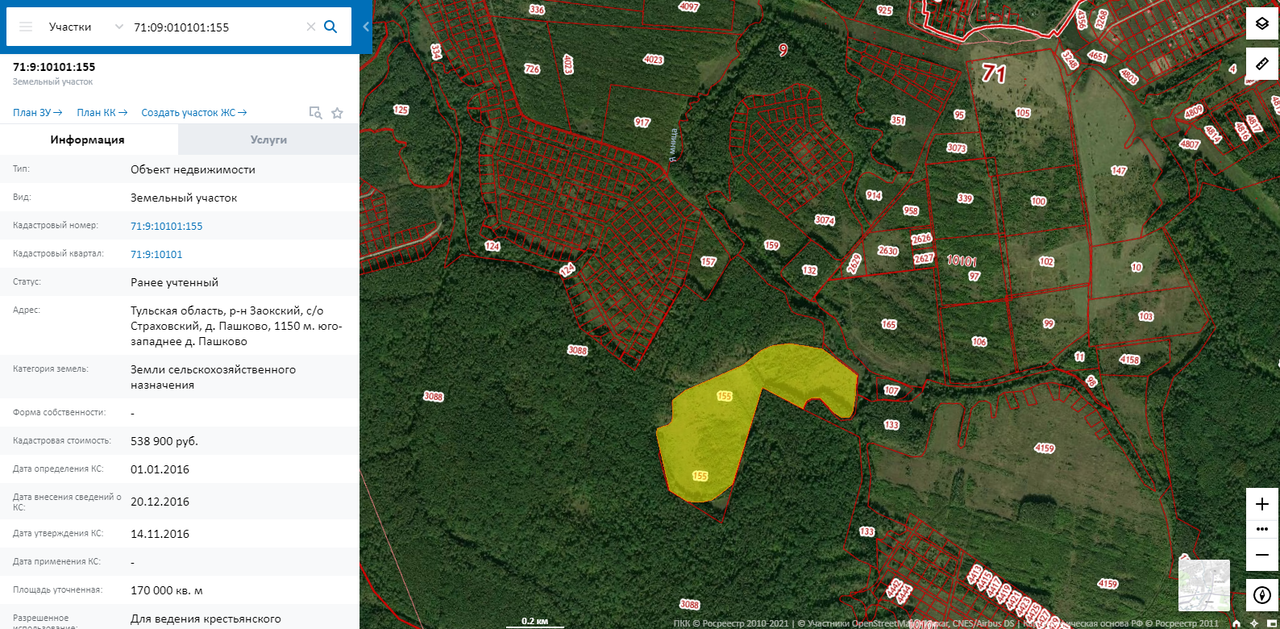Open cadastral number link 71:9:10101:155

coord(166,226)
